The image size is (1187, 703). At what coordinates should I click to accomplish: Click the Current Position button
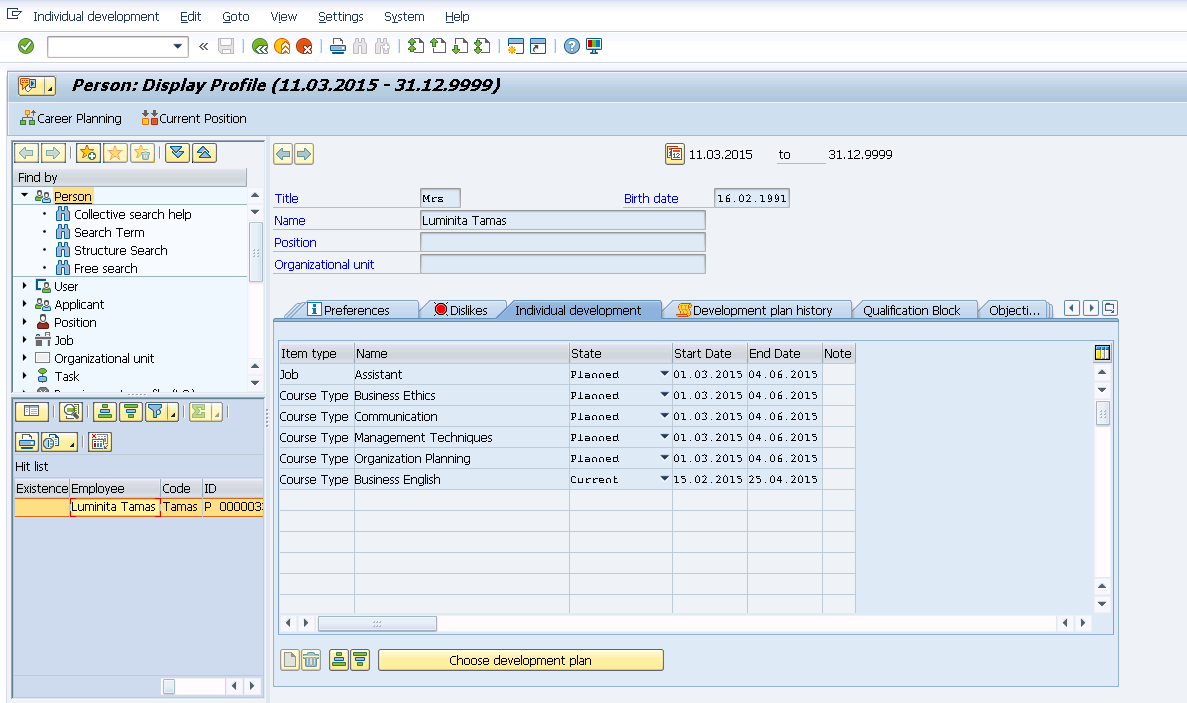pyautogui.click(x=194, y=118)
